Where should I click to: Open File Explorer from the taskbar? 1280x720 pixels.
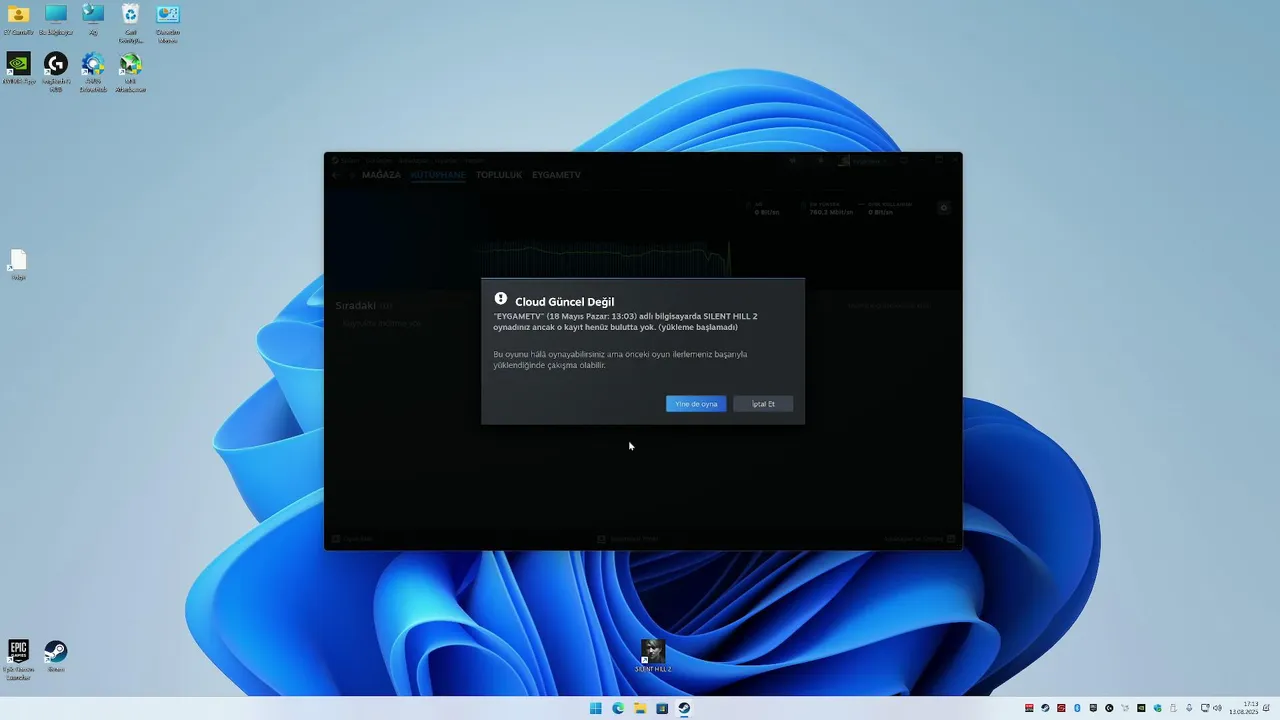(640, 708)
